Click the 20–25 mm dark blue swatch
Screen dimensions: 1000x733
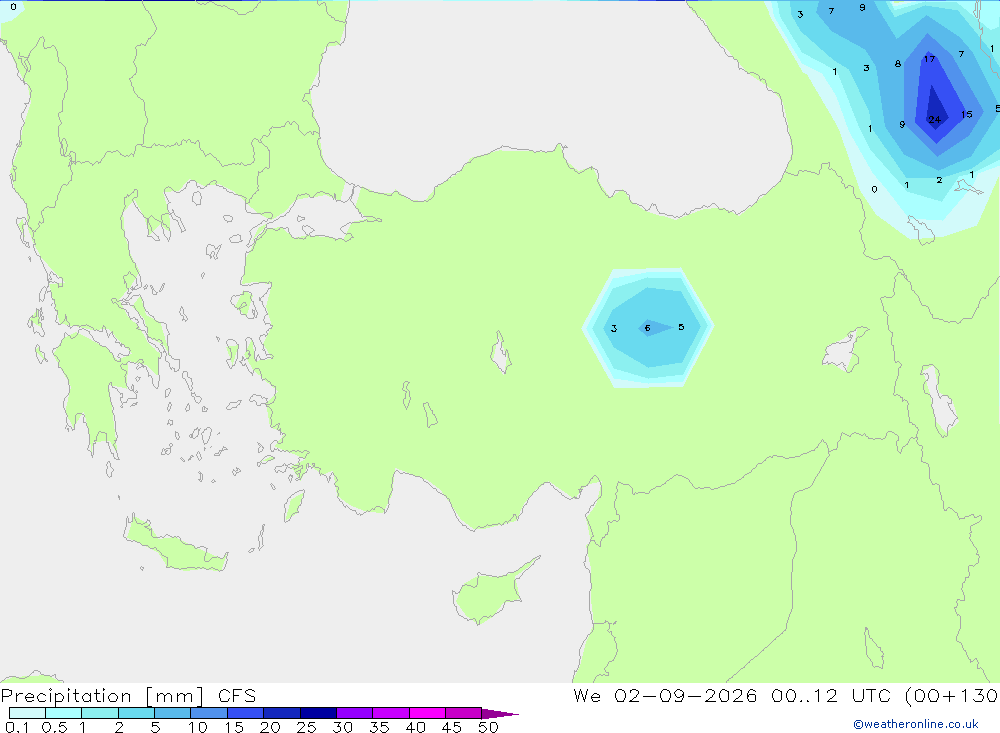coord(282,713)
